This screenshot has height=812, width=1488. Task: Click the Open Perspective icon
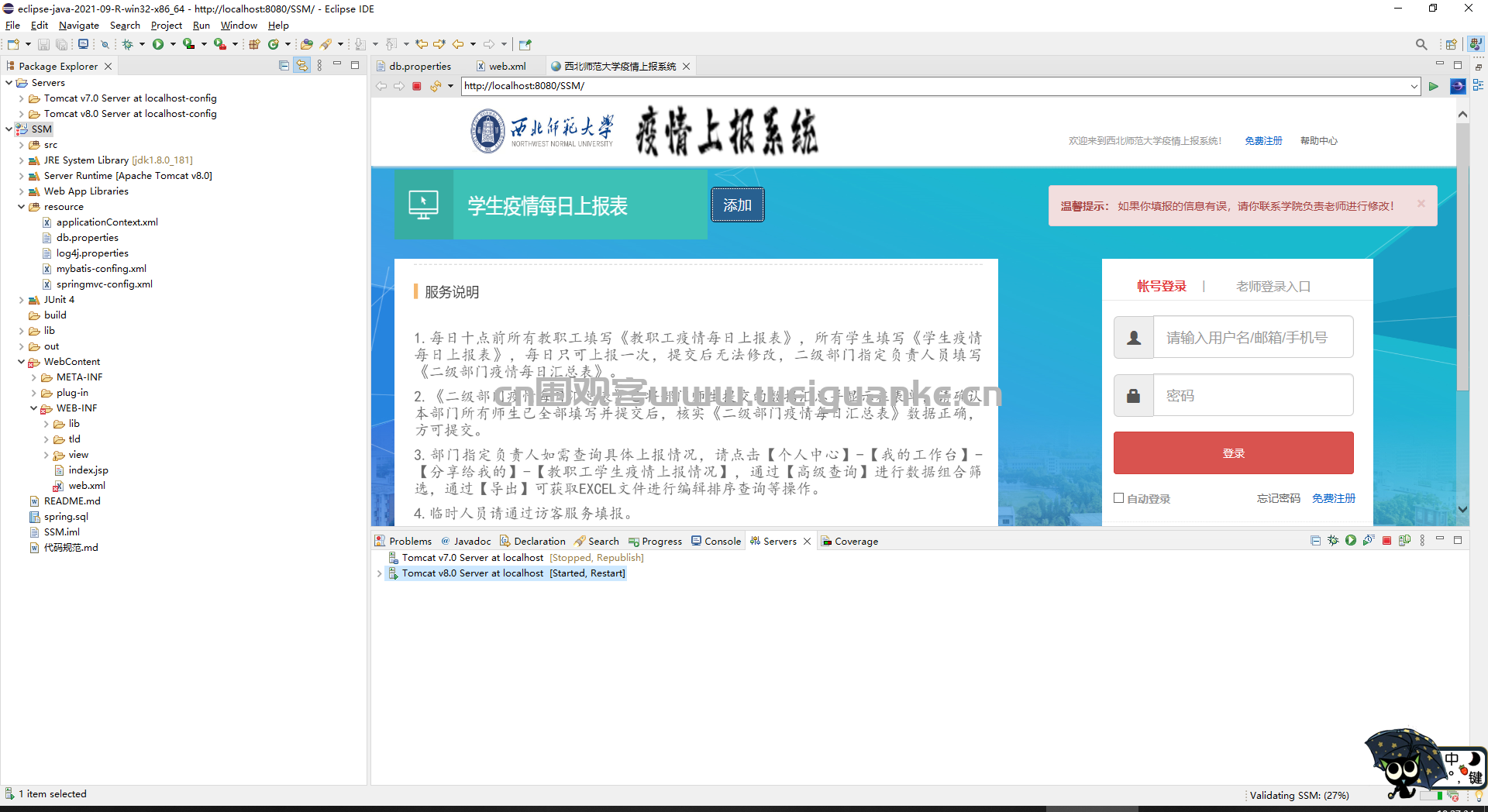coord(1451,44)
